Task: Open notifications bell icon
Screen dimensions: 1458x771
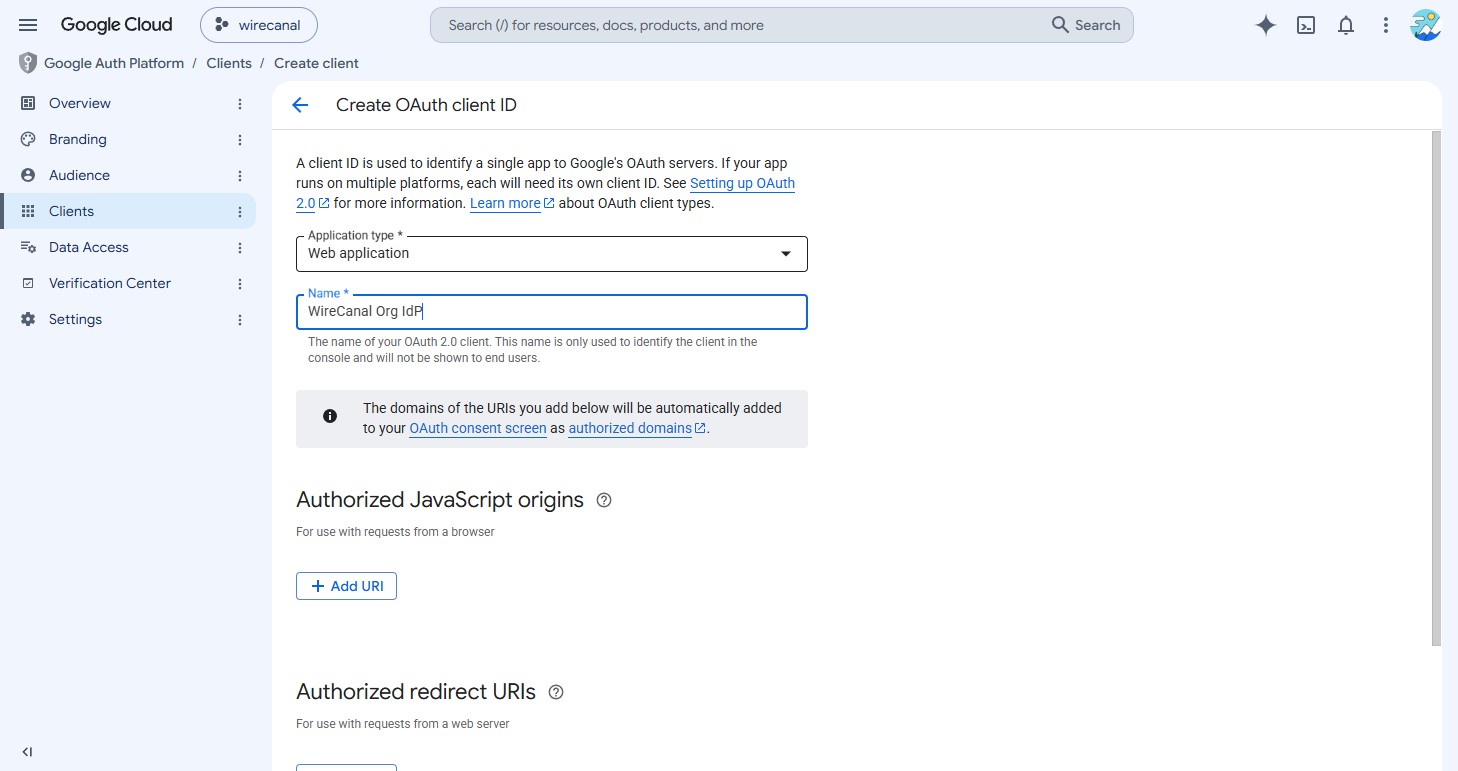Action: (x=1346, y=26)
